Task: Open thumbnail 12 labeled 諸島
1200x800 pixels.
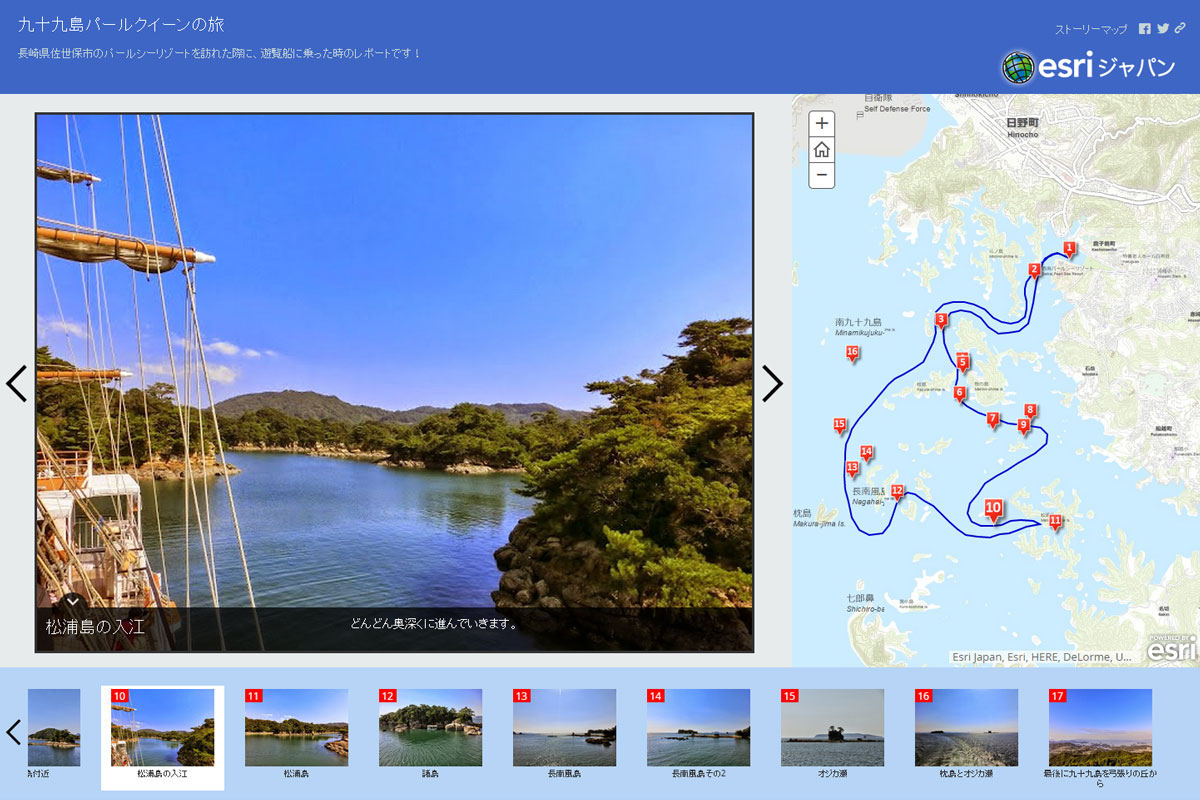Action: (430, 728)
